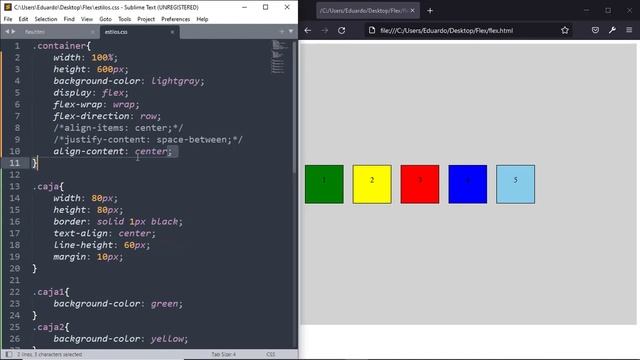Viewport: 640px width, 360px height.
Task: Add a new editor tab
Action: tap(282, 31)
